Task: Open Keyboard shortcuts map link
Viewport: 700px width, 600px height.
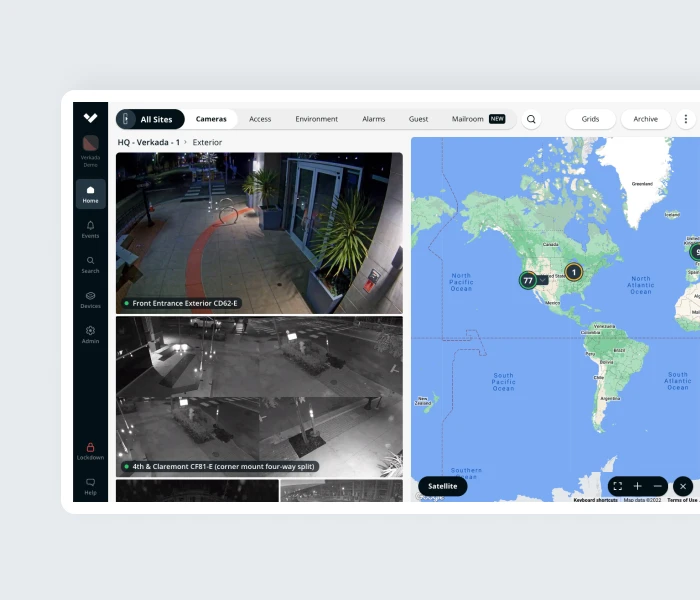Action: point(596,500)
